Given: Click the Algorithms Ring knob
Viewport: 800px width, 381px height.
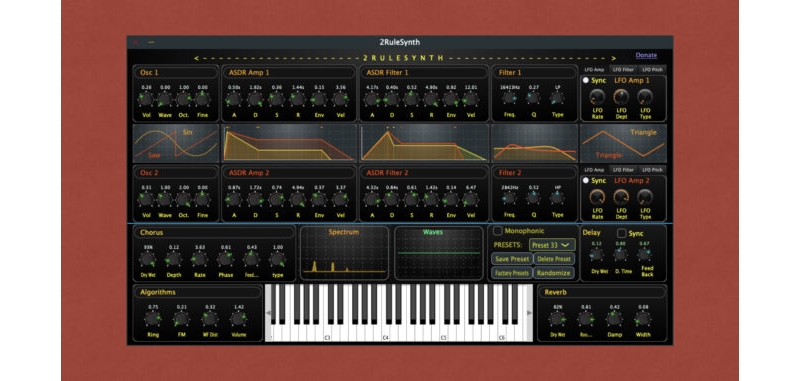Looking at the screenshot, I should [152, 319].
